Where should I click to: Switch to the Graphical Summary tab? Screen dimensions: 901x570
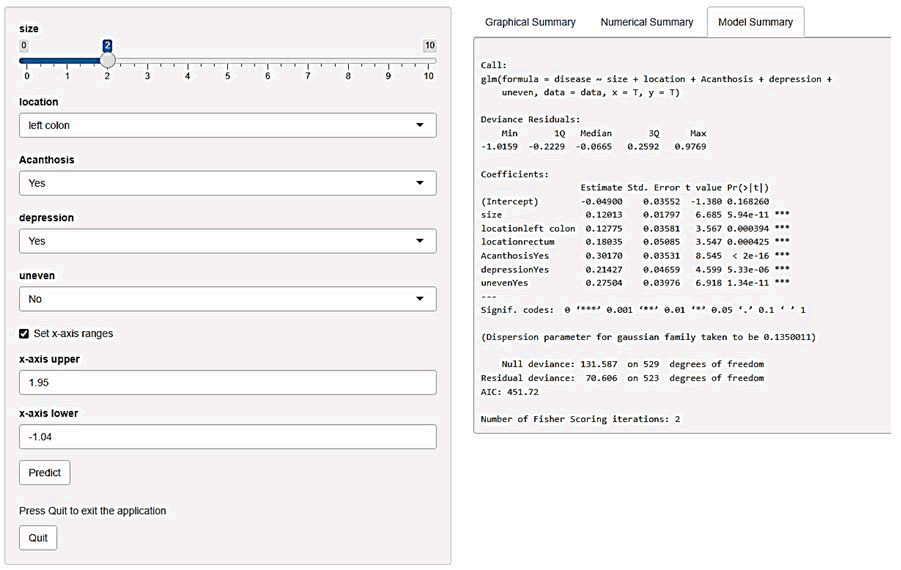(530, 22)
